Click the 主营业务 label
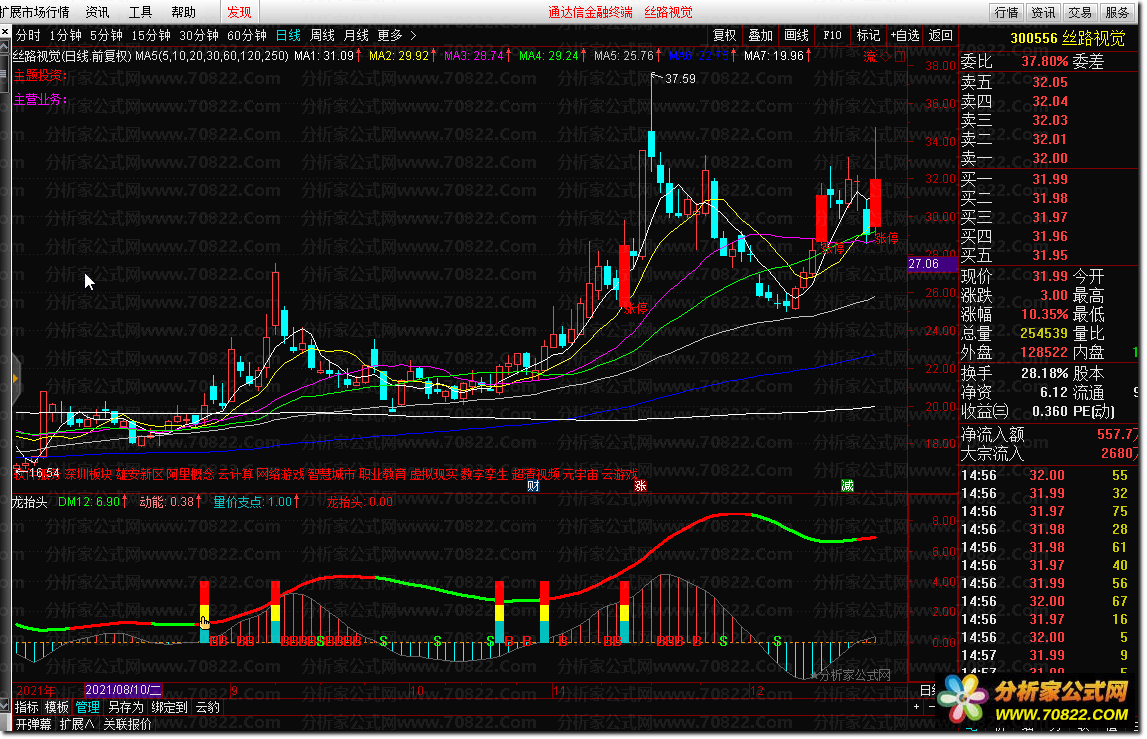Screen dimensions: 1147x739 (41, 100)
